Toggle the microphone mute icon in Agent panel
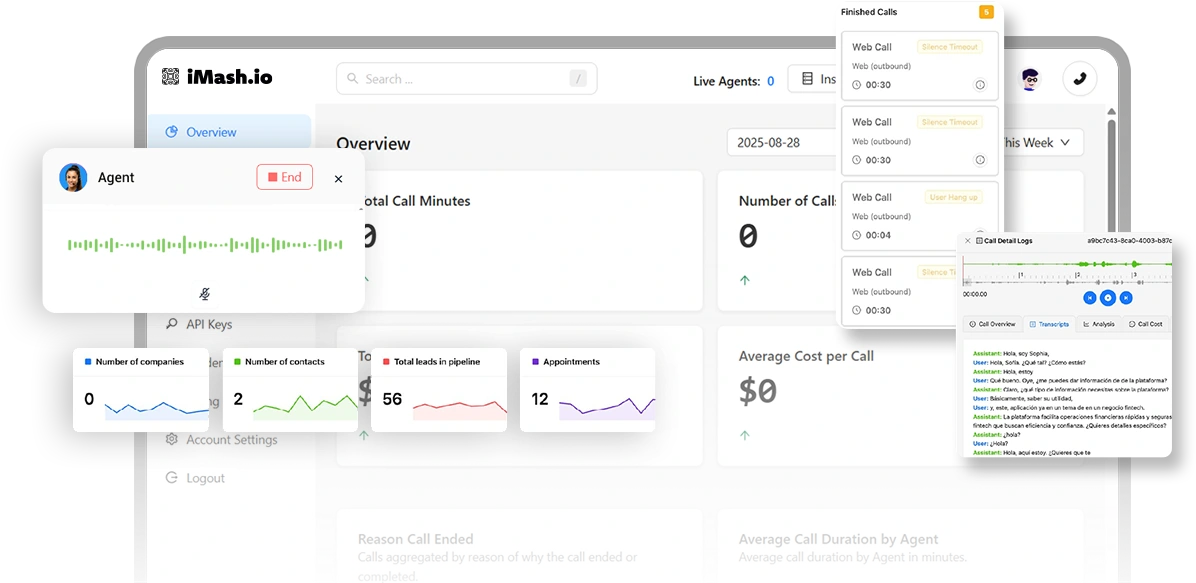Screen dimensions: 1196x583 point(204,294)
